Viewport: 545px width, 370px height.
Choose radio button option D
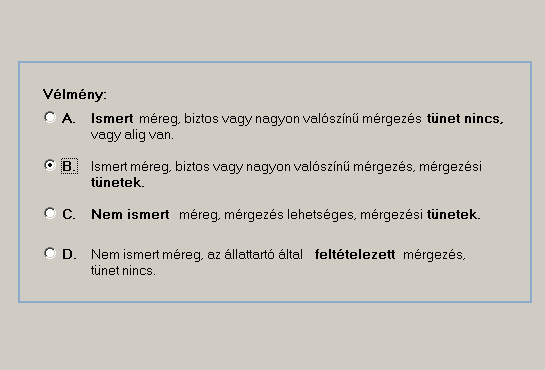coord(50,253)
